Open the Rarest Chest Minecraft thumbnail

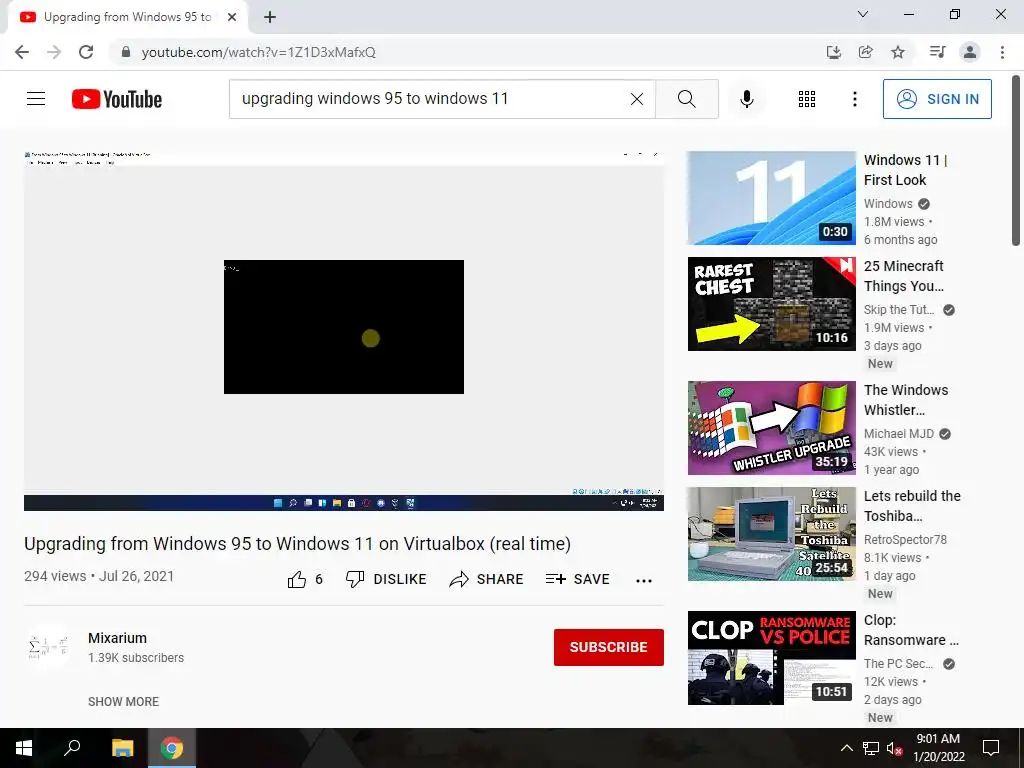click(x=771, y=304)
